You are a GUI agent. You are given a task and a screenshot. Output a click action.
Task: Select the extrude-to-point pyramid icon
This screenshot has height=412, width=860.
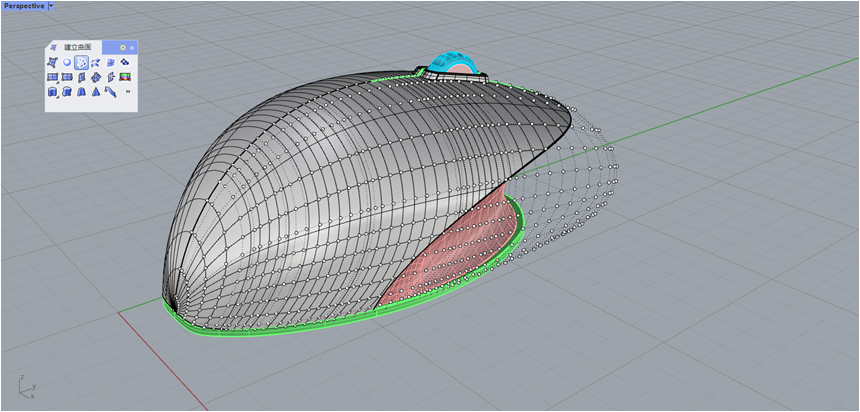(x=96, y=91)
